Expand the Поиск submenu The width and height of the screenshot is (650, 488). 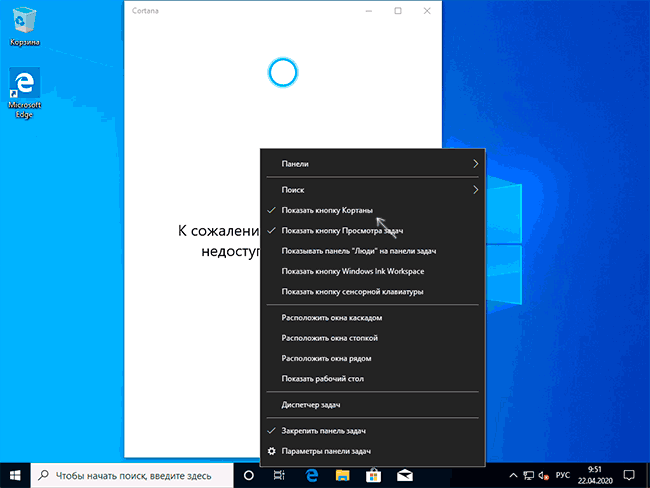click(372, 190)
